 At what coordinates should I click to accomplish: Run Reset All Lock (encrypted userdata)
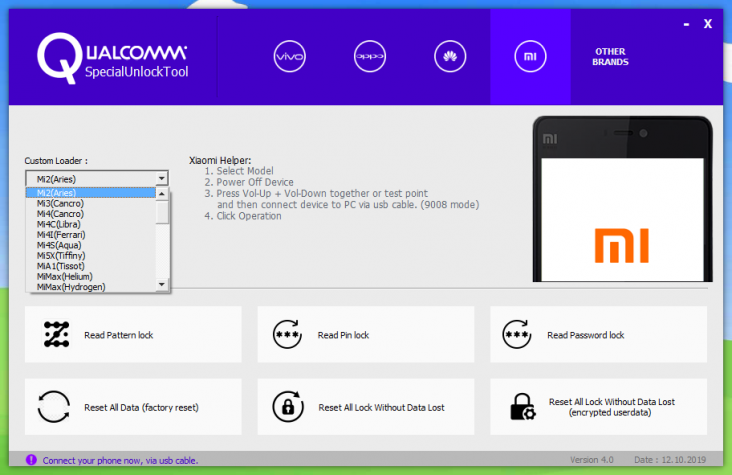point(598,407)
